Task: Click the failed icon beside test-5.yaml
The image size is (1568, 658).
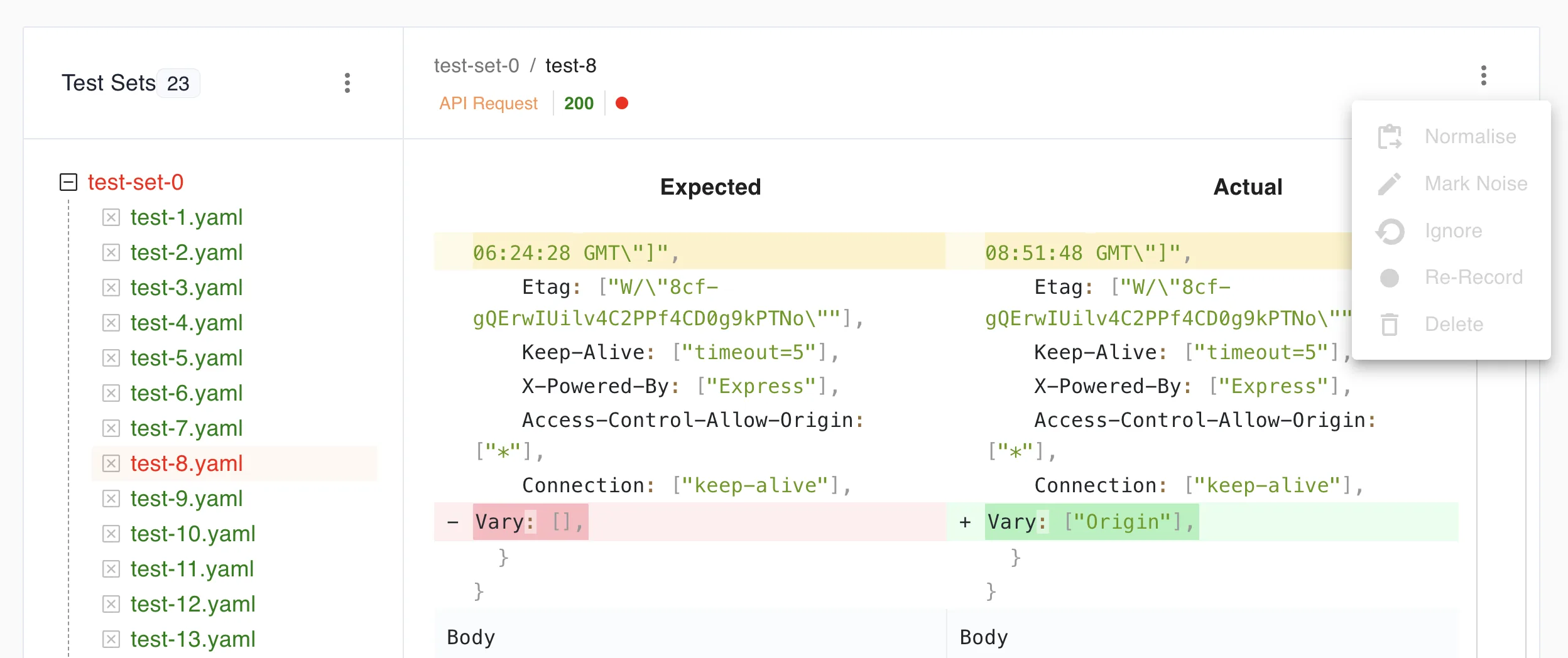Action: 111,358
